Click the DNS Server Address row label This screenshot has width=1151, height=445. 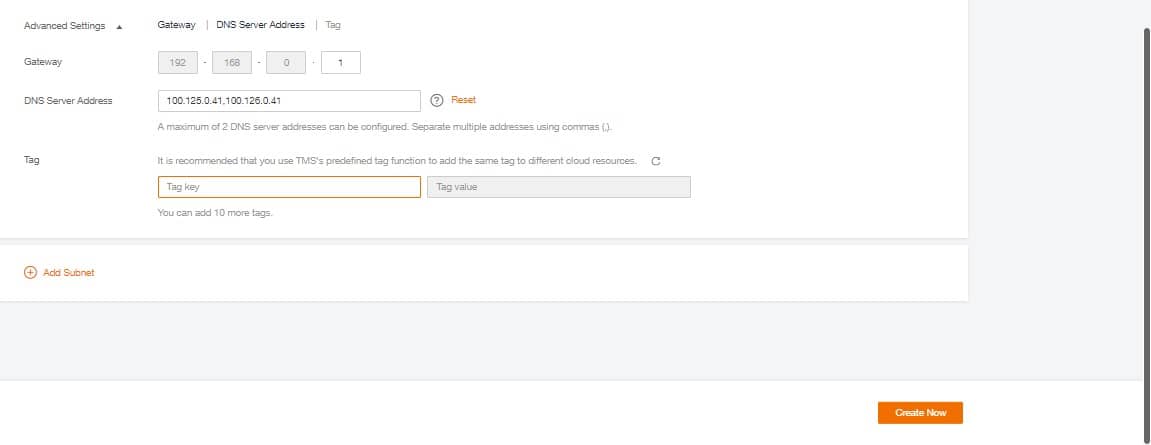68,101
